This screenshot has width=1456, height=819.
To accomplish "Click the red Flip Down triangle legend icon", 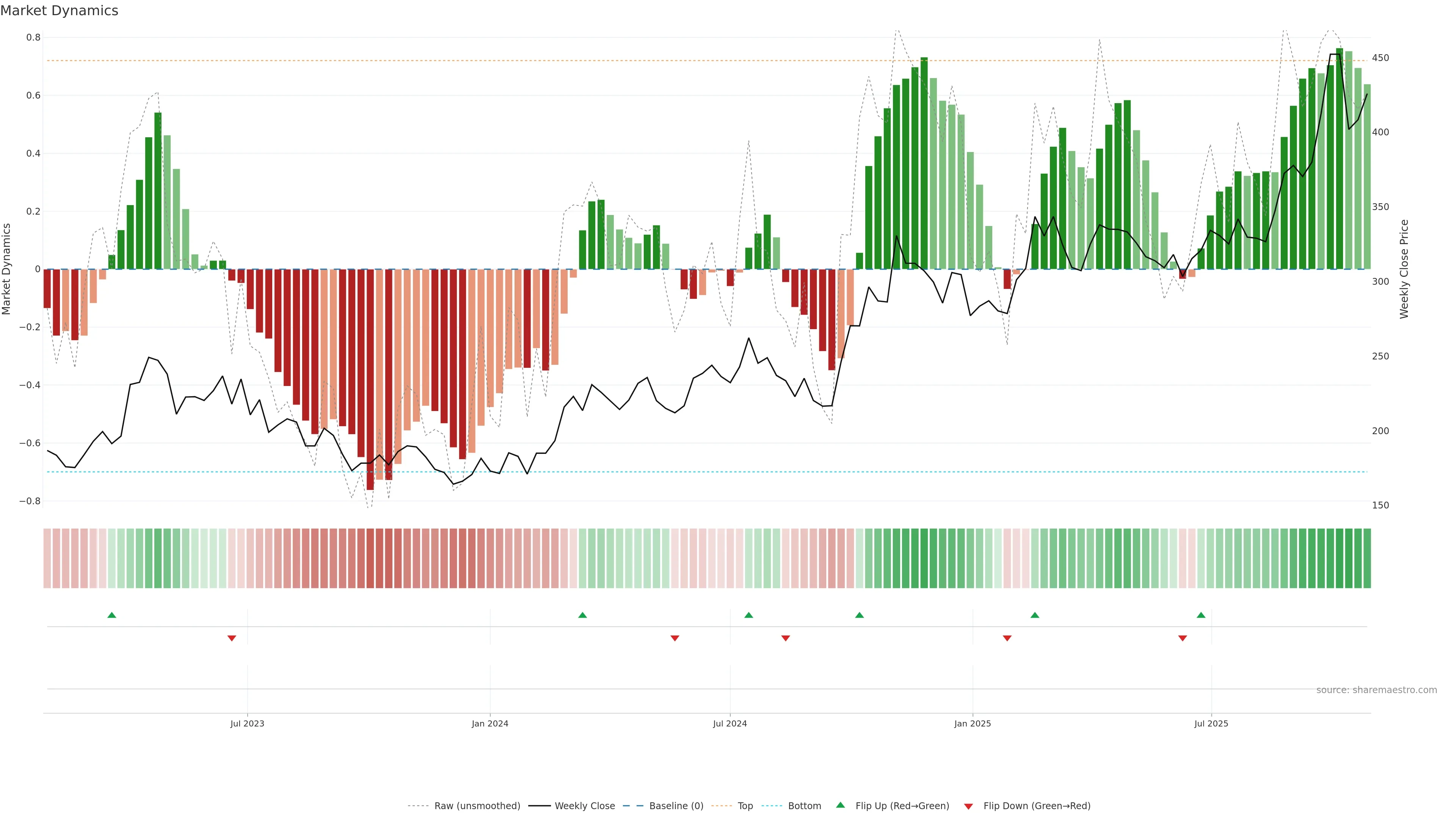I will (x=968, y=806).
